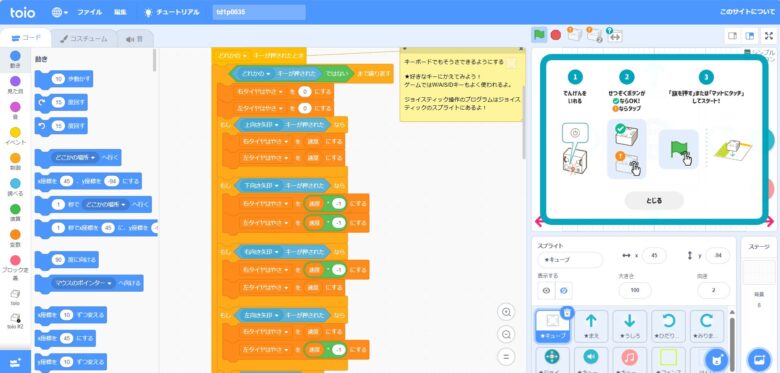This screenshot has height=373, width=780.
Task: Stop the program with red stop icon
Action: coord(556,35)
